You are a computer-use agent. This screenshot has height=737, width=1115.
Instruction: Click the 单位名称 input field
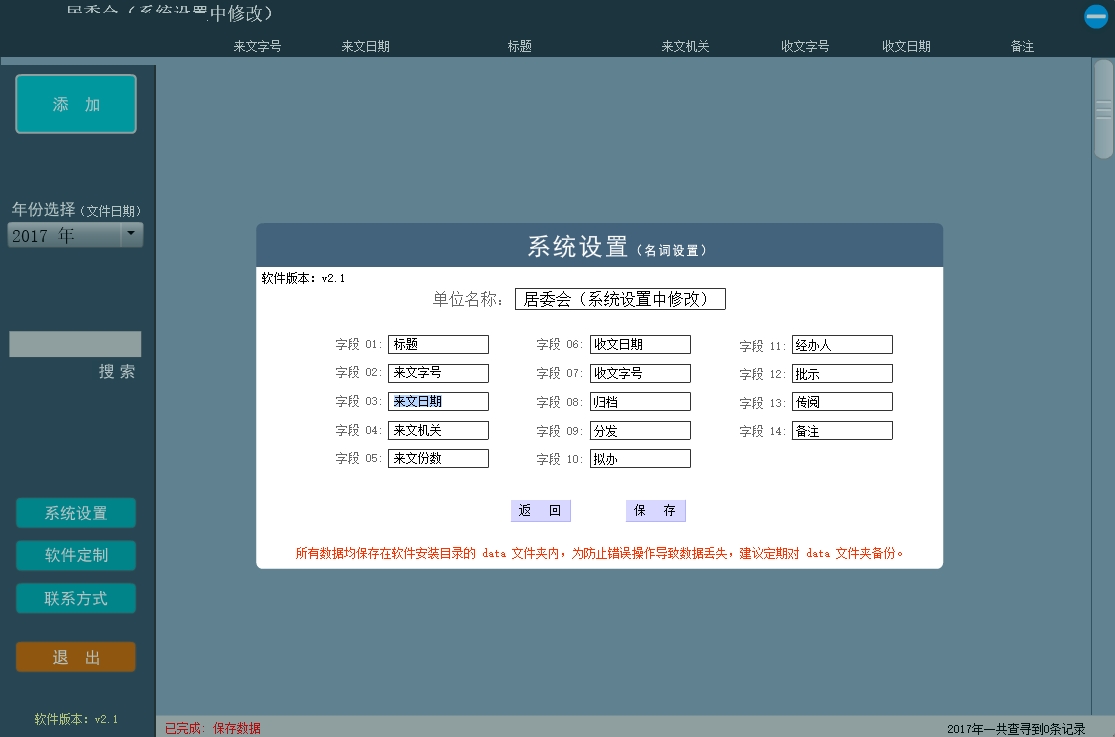pos(620,299)
